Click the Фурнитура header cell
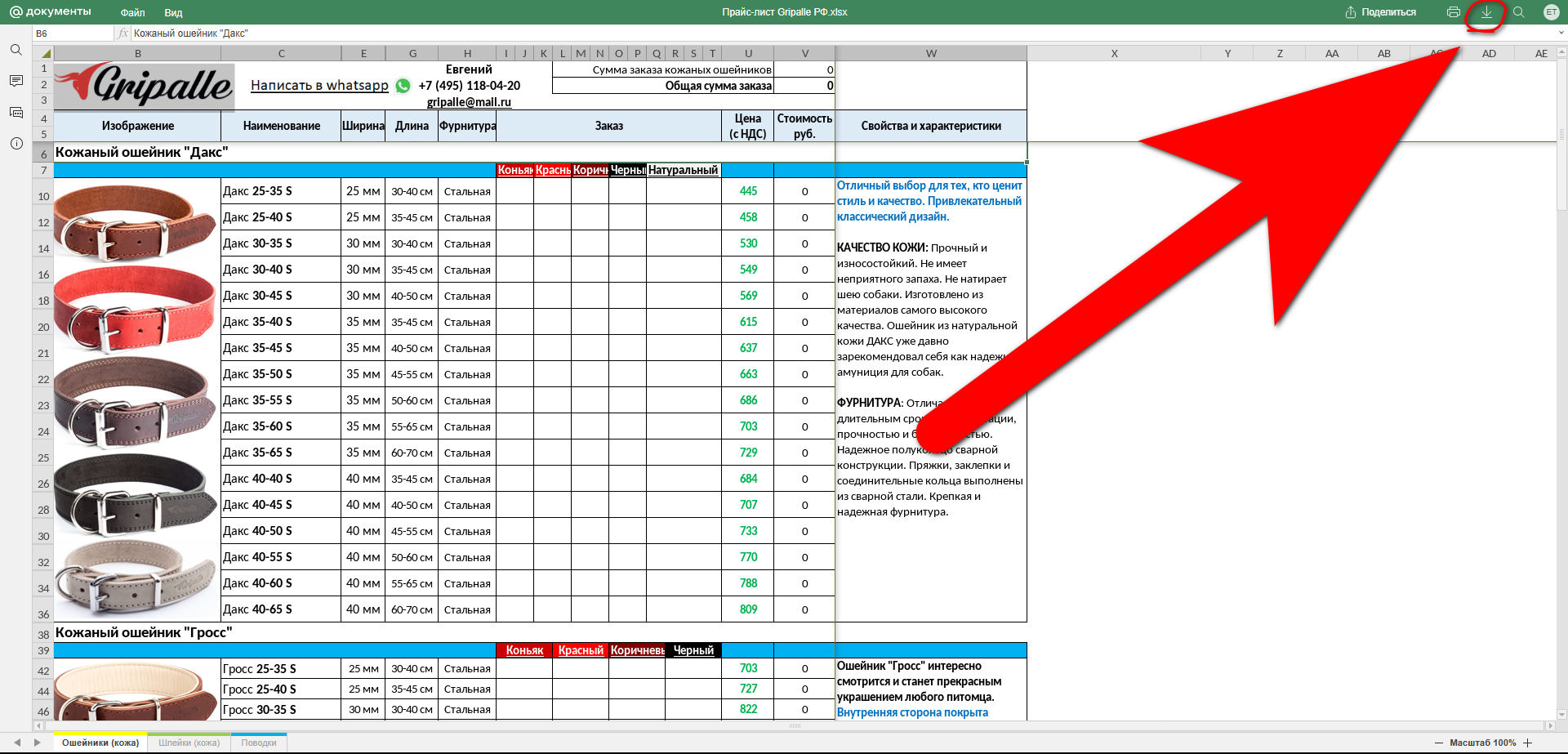The image size is (1568, 754). pyautogui.click(x=467, y=126)
